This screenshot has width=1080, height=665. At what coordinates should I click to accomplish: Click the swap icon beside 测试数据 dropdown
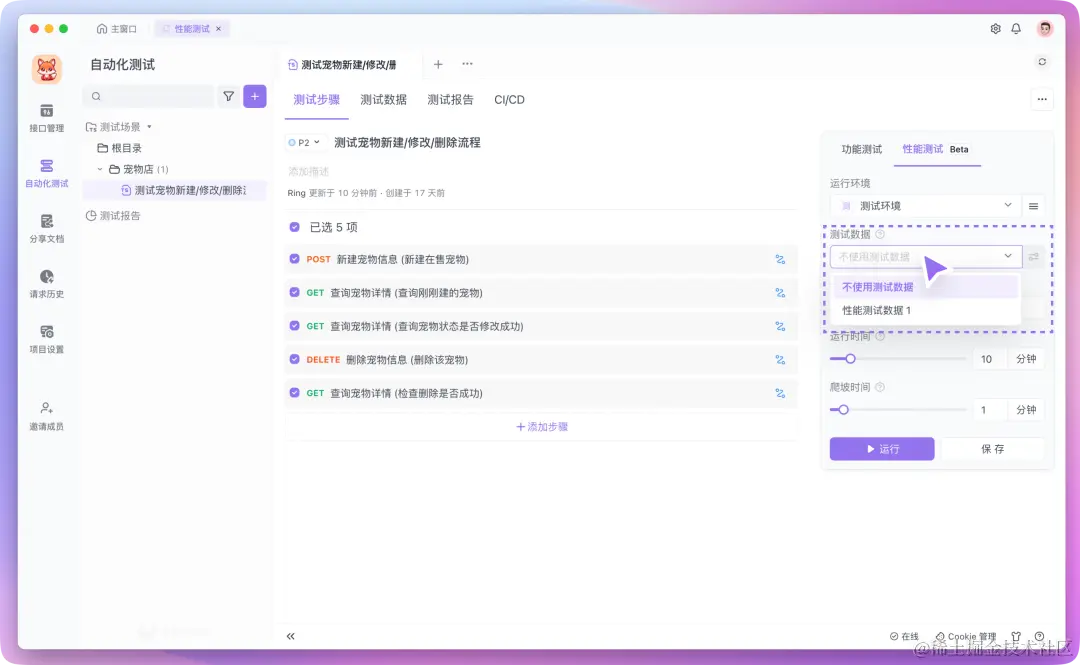1033,256
